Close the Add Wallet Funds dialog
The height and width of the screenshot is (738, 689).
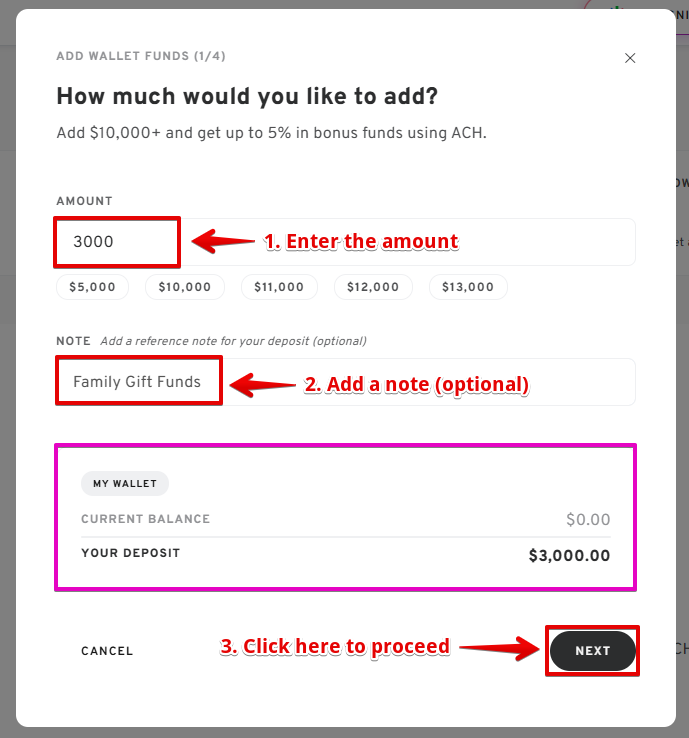[630, 58]
